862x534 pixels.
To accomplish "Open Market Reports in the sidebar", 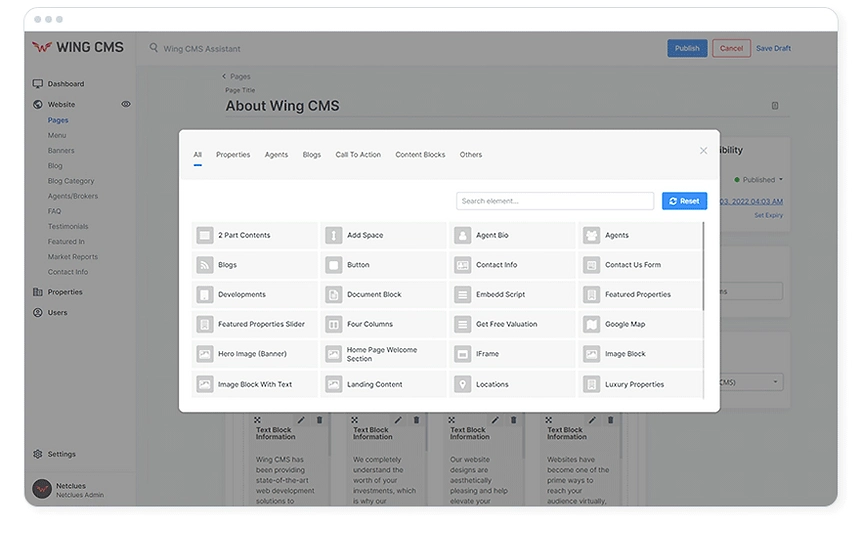I will pos(73,257).
